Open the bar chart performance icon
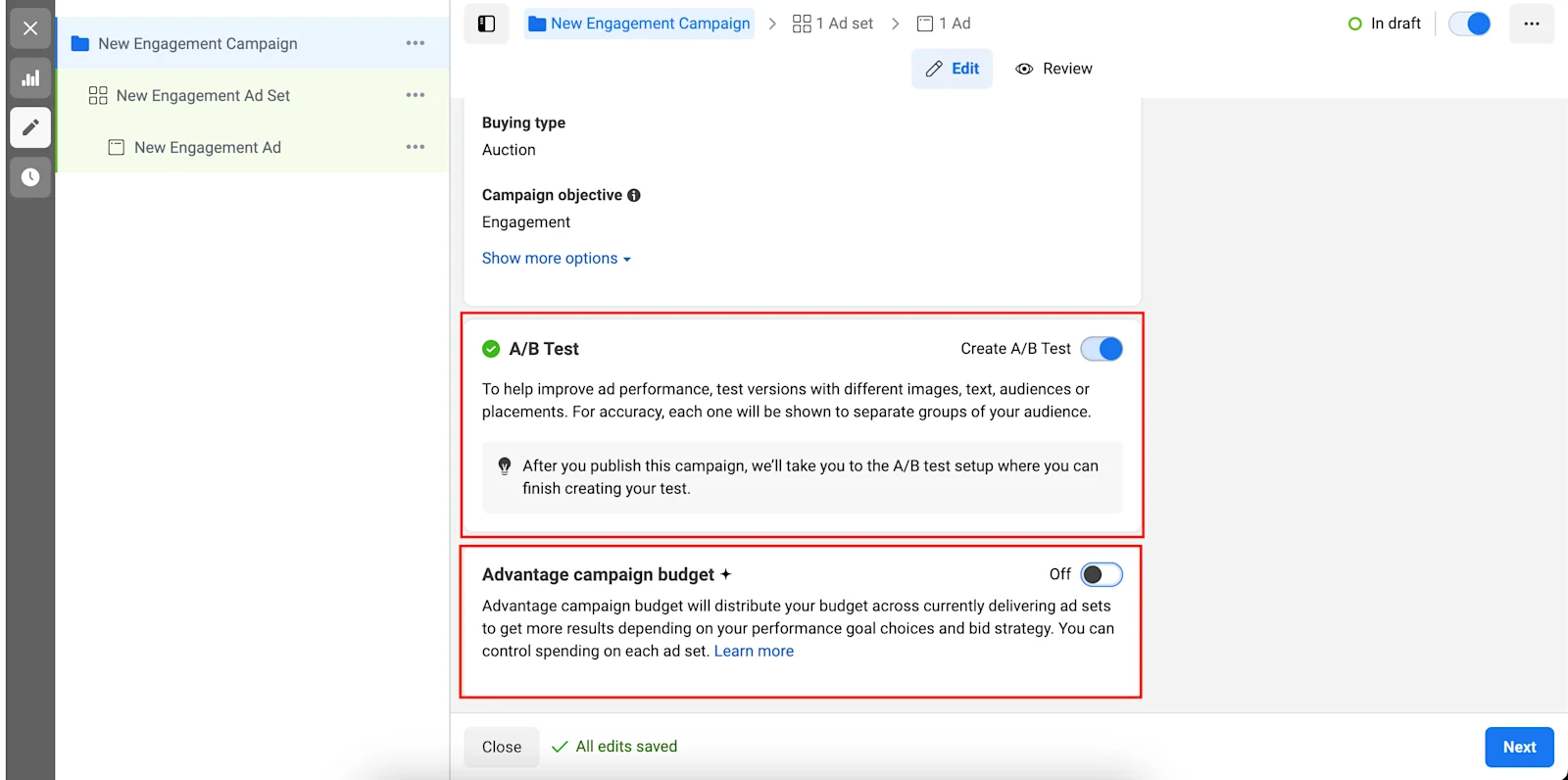Viewport: 1568px width, 780px height. coord(30,78)
